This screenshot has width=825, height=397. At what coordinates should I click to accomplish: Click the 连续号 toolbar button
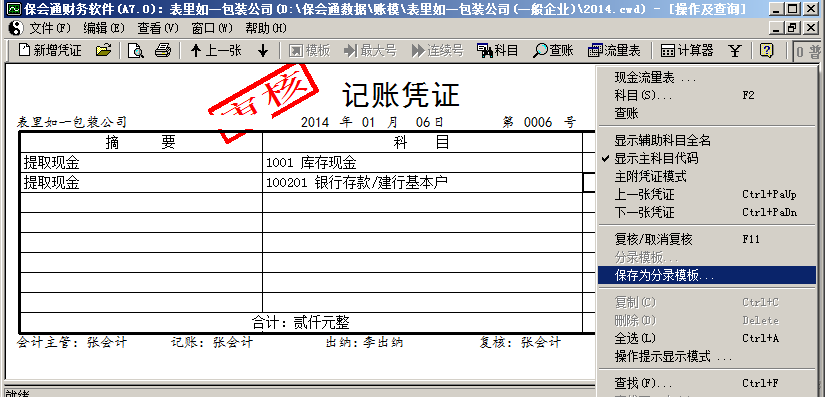437,50
